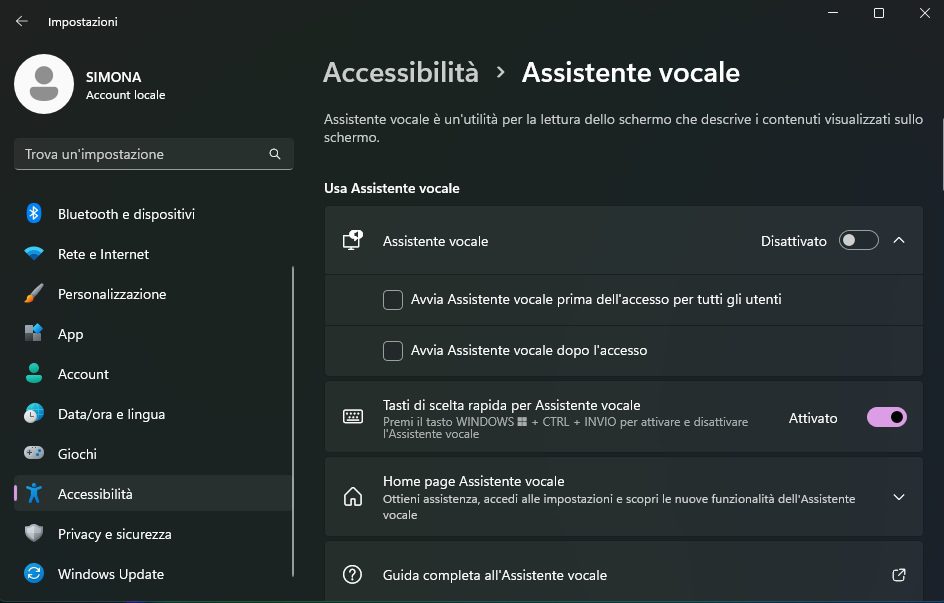Click the Home page house icon
The width and height of the screenshot is (944, 603).
[353, 496]
